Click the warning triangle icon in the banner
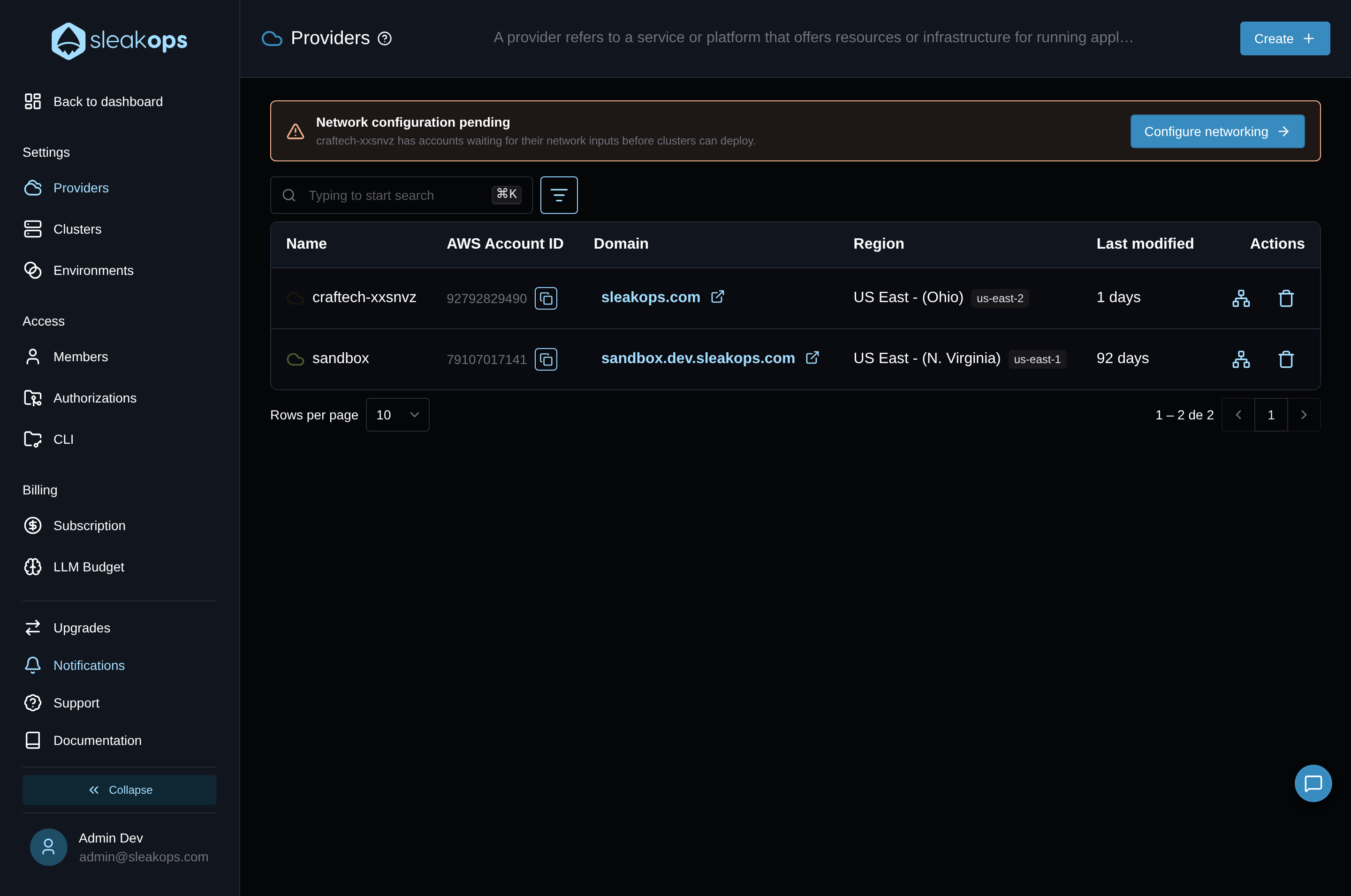Viewport: 1351px width, 896px height. (296, 131)
